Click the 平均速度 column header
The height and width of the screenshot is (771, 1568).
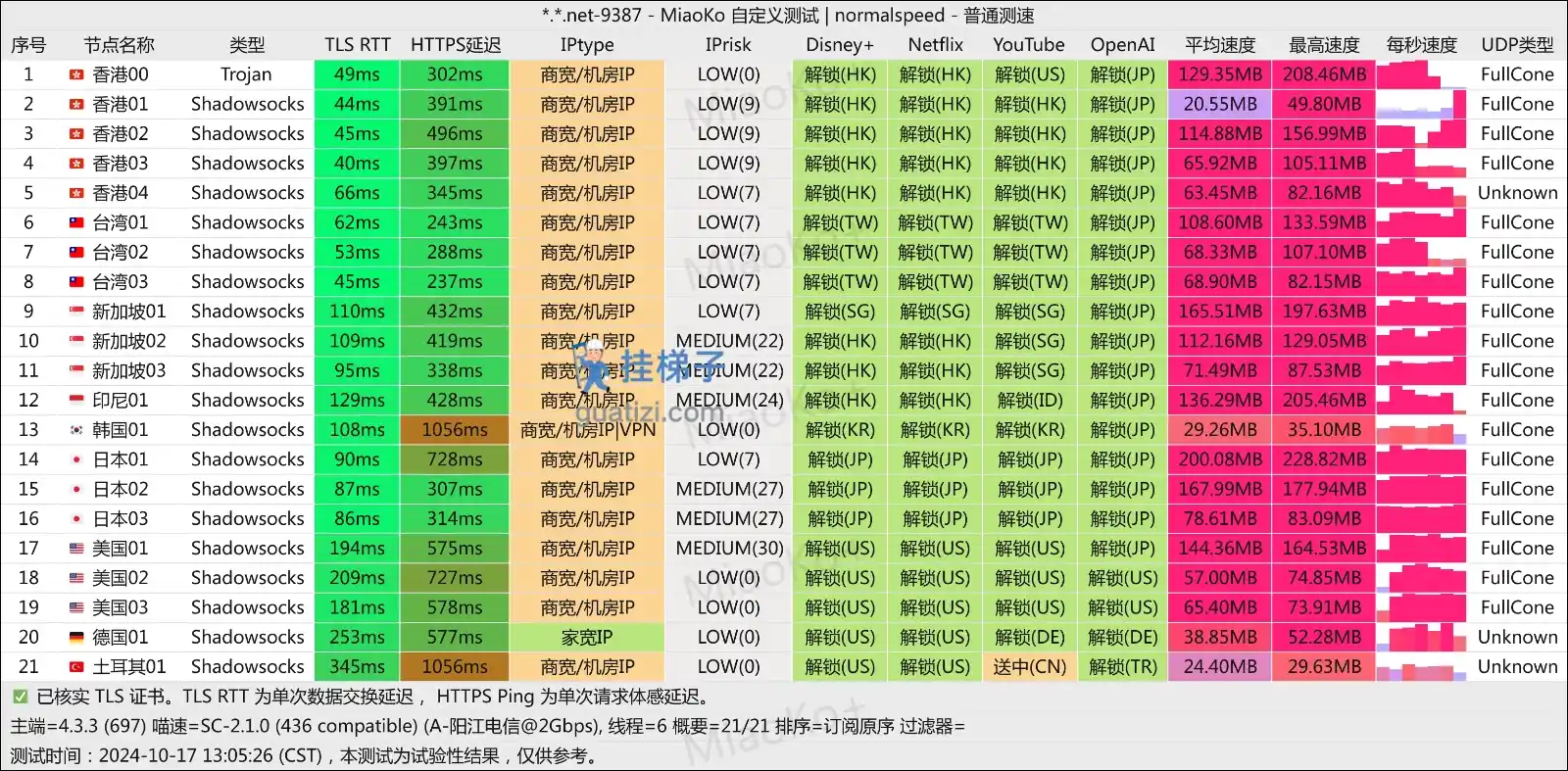1220,45
